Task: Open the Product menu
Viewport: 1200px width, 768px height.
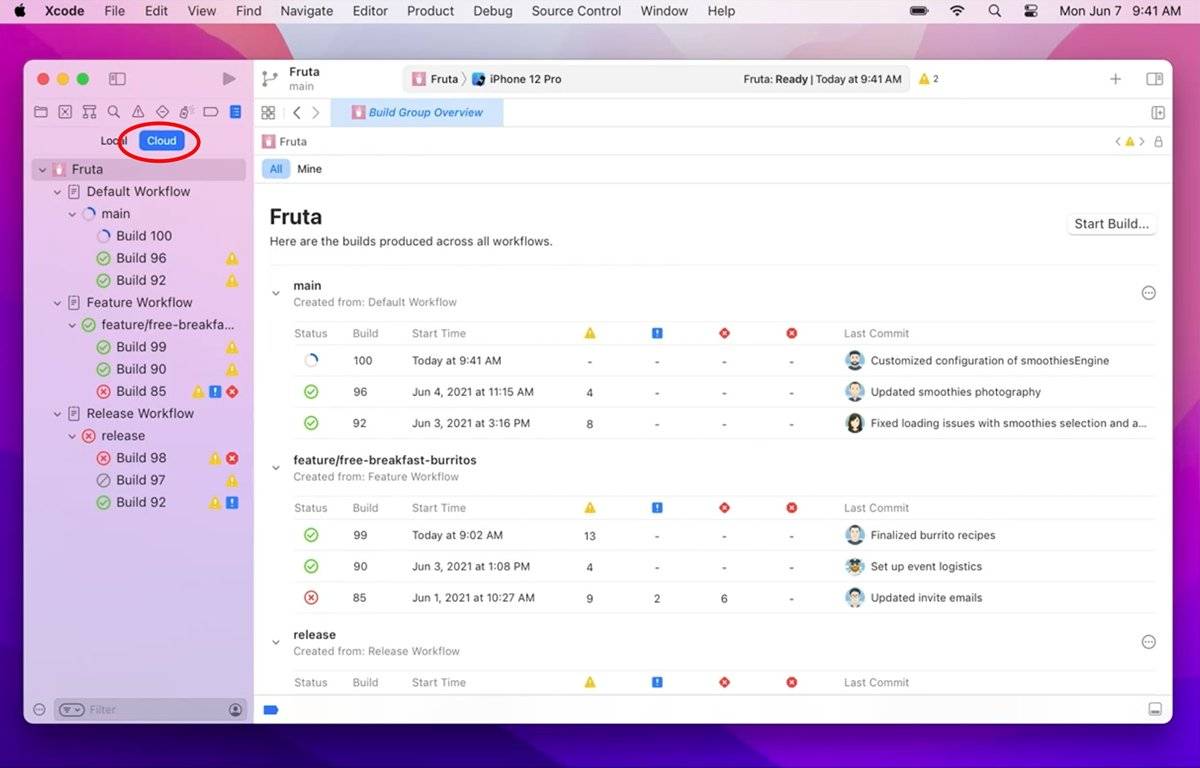Action: click(431, 11)
